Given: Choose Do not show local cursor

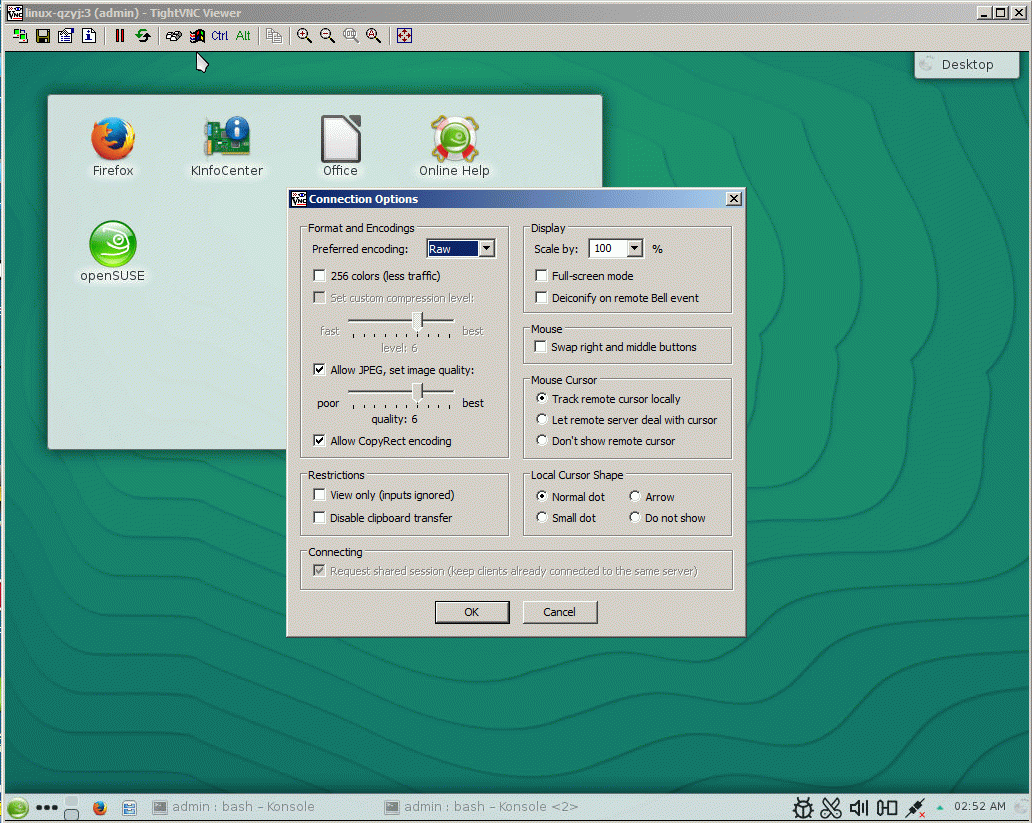Looking at the screenshot, I should click(634, 518).
